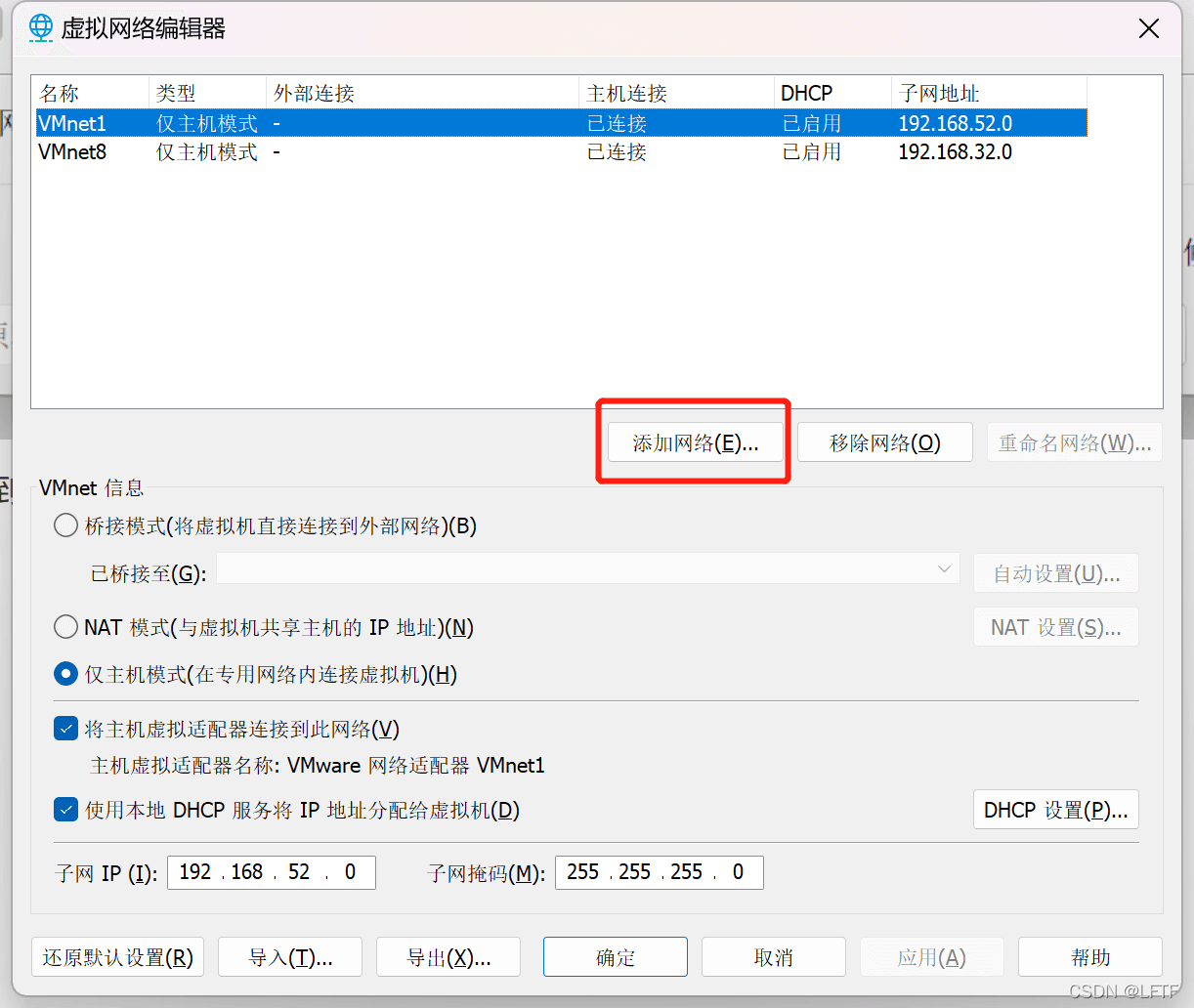Click the 应用(A) button
Image resolution: width=1194 pixels, height=1008 pixels.
(x=932, y=957)
